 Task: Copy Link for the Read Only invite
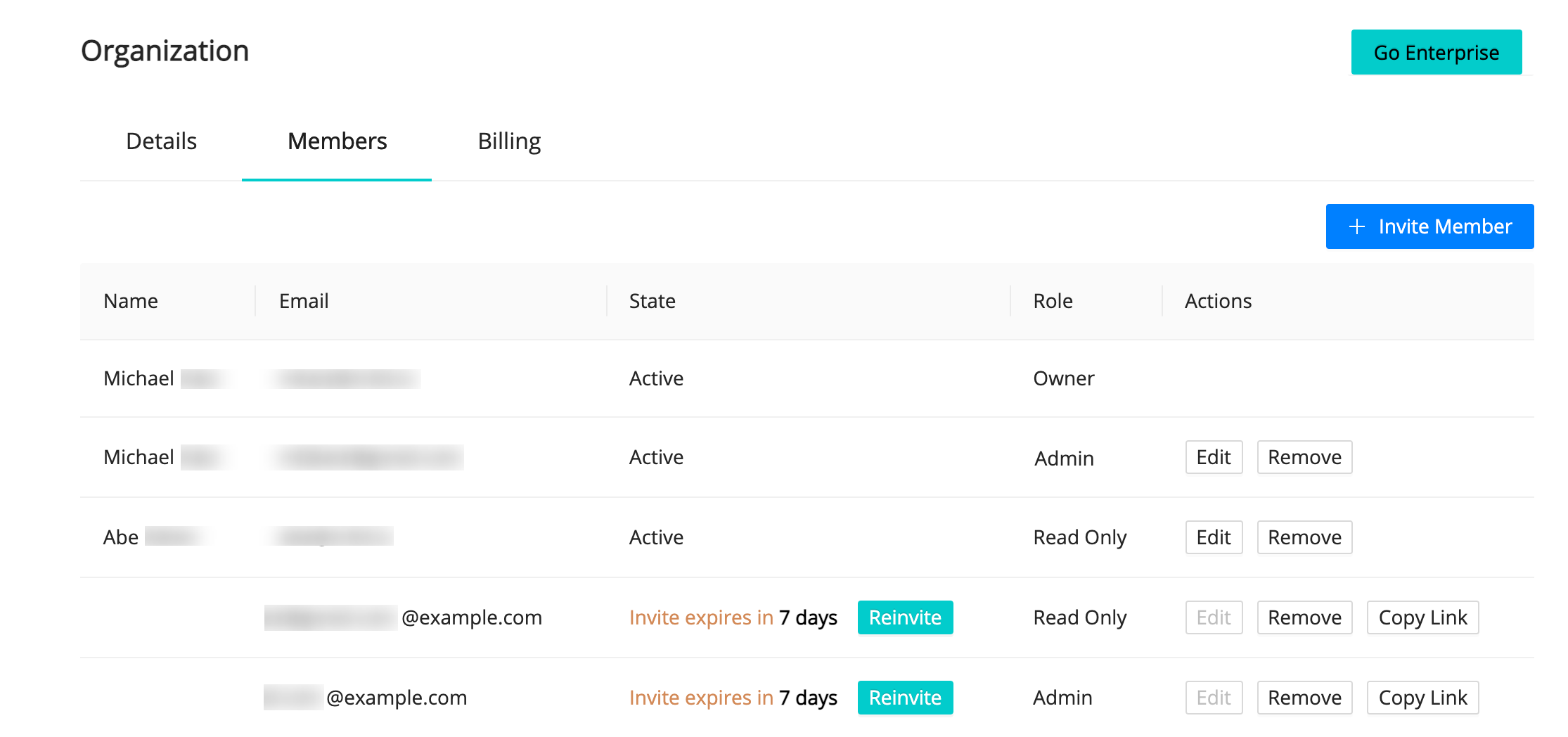1422,617
